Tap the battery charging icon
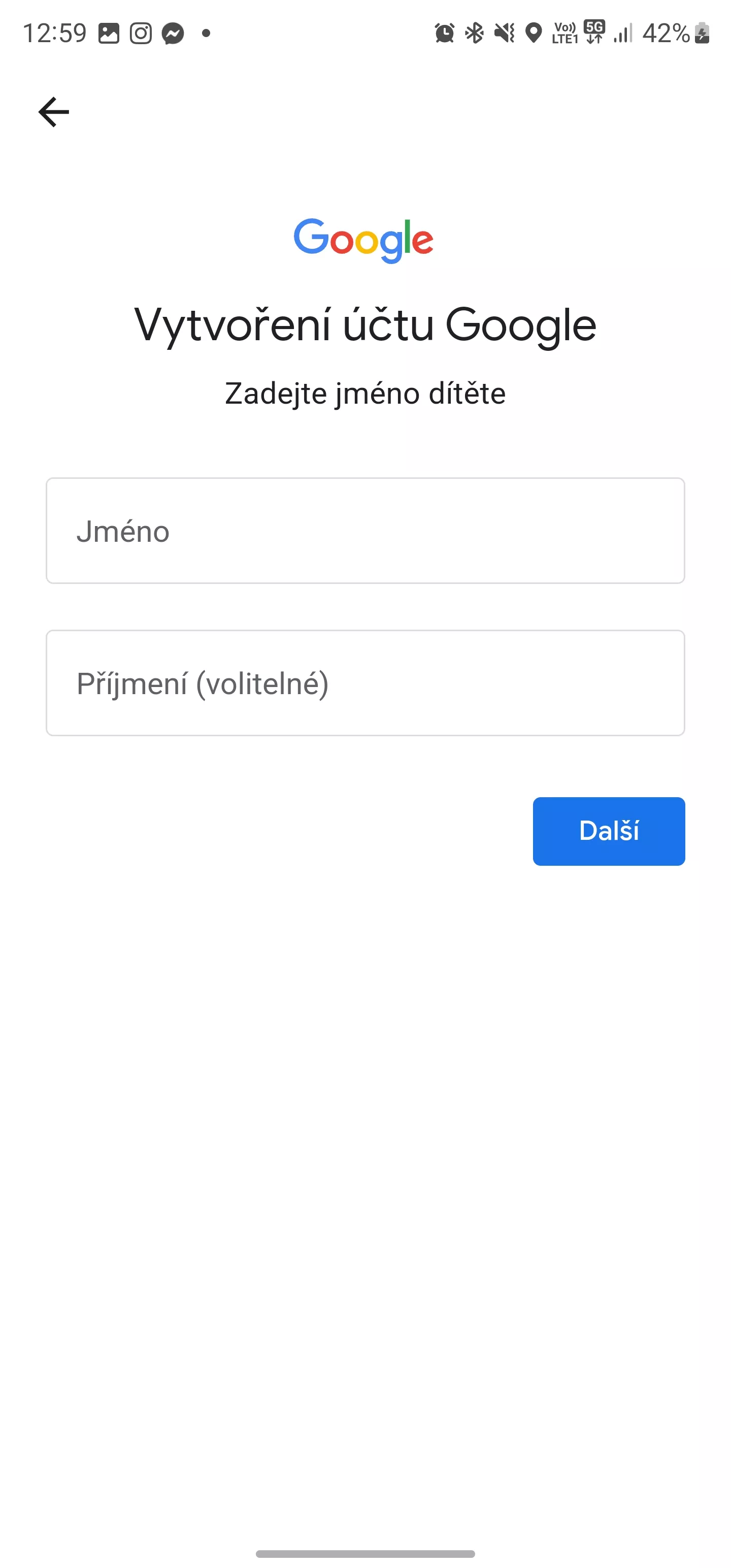The image size is (731, 1568). pos(702,33)
